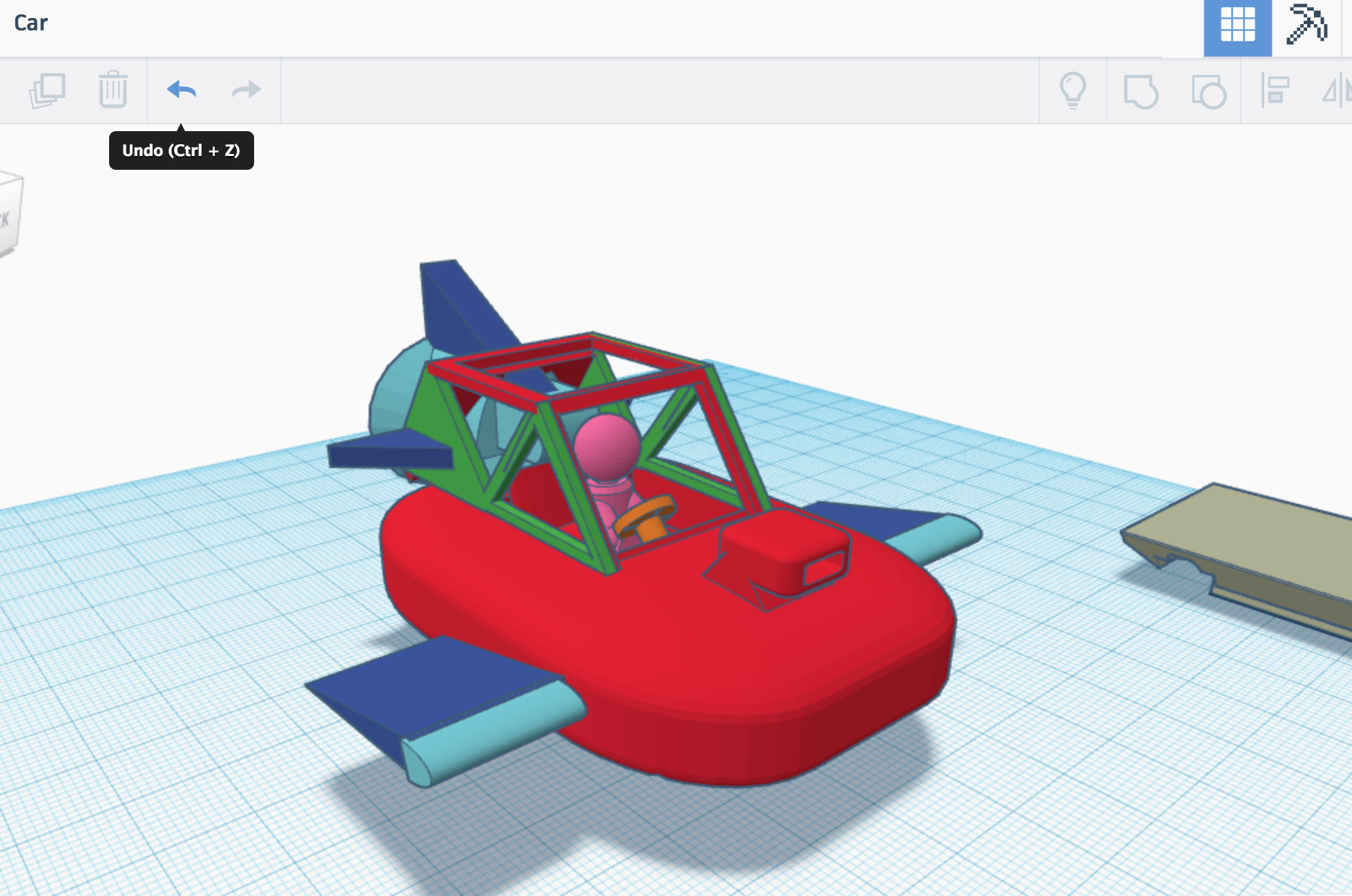The image size is (1352, 896).
Task: Open the Align tool
Action: (1275, 90)
